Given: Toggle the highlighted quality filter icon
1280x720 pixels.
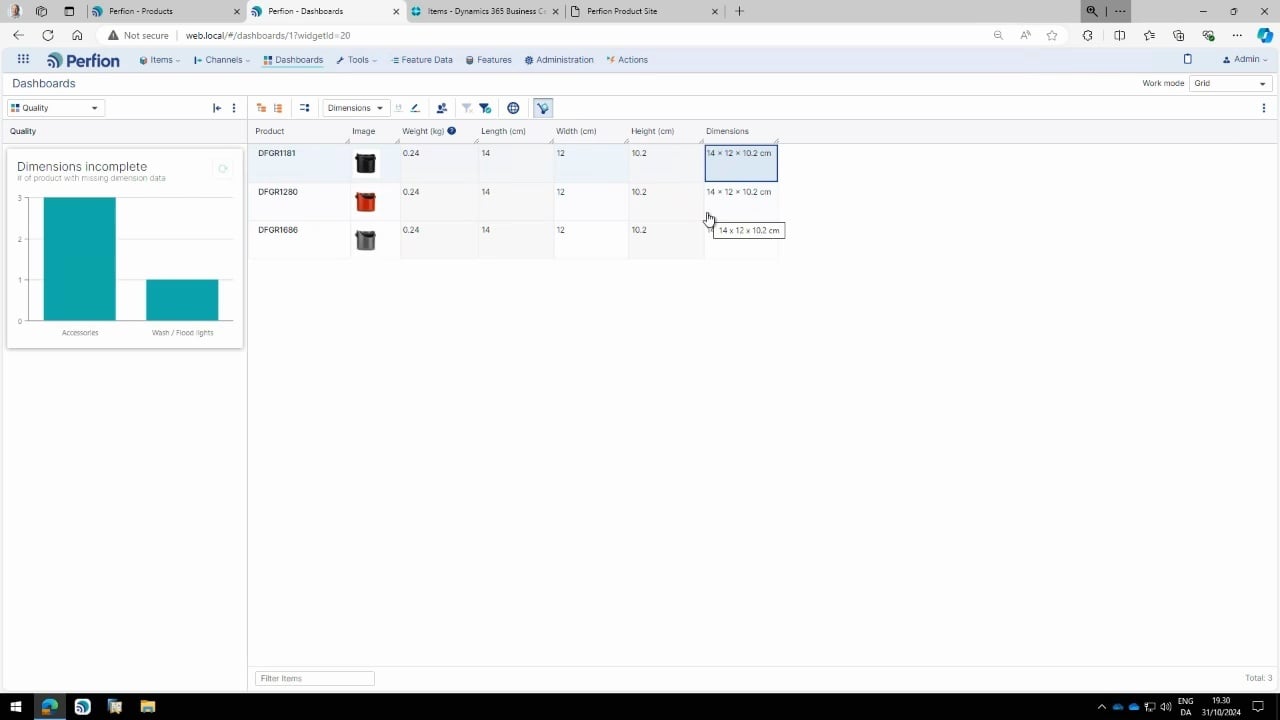Looking at the screenshot, I should (x=542, y=107).
